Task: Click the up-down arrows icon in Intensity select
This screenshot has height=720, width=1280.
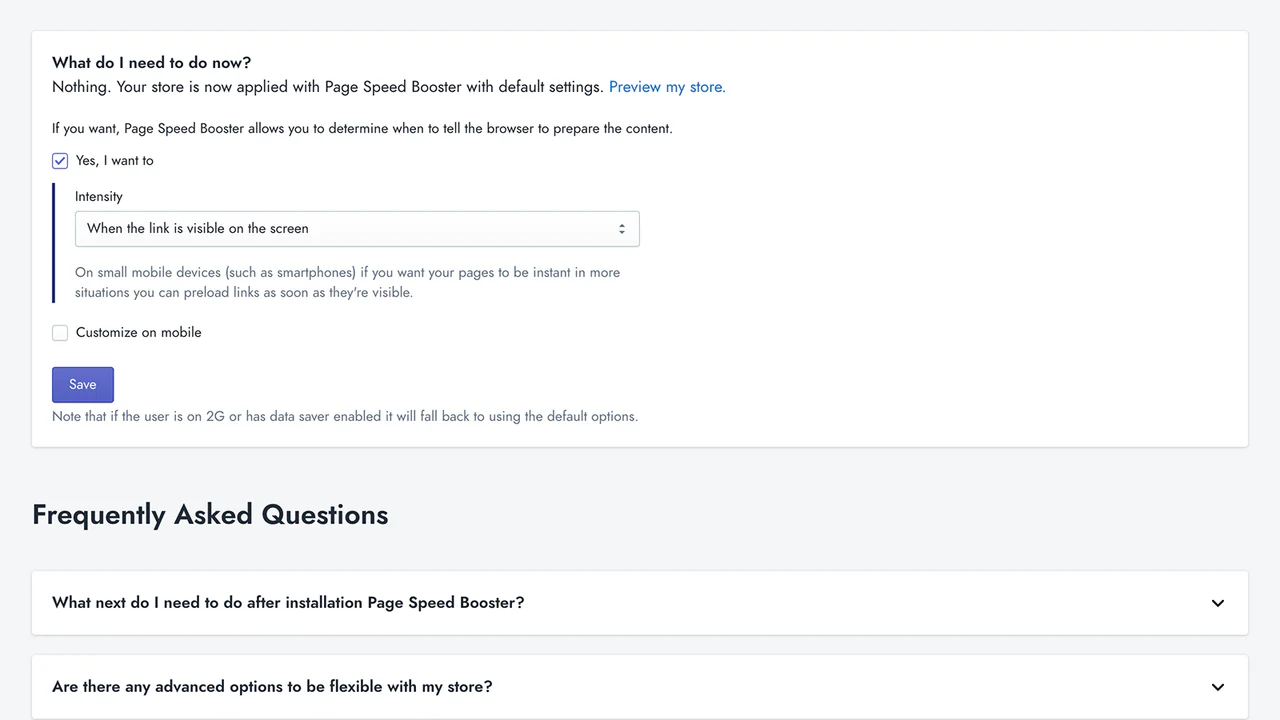Action: (621, 229)
